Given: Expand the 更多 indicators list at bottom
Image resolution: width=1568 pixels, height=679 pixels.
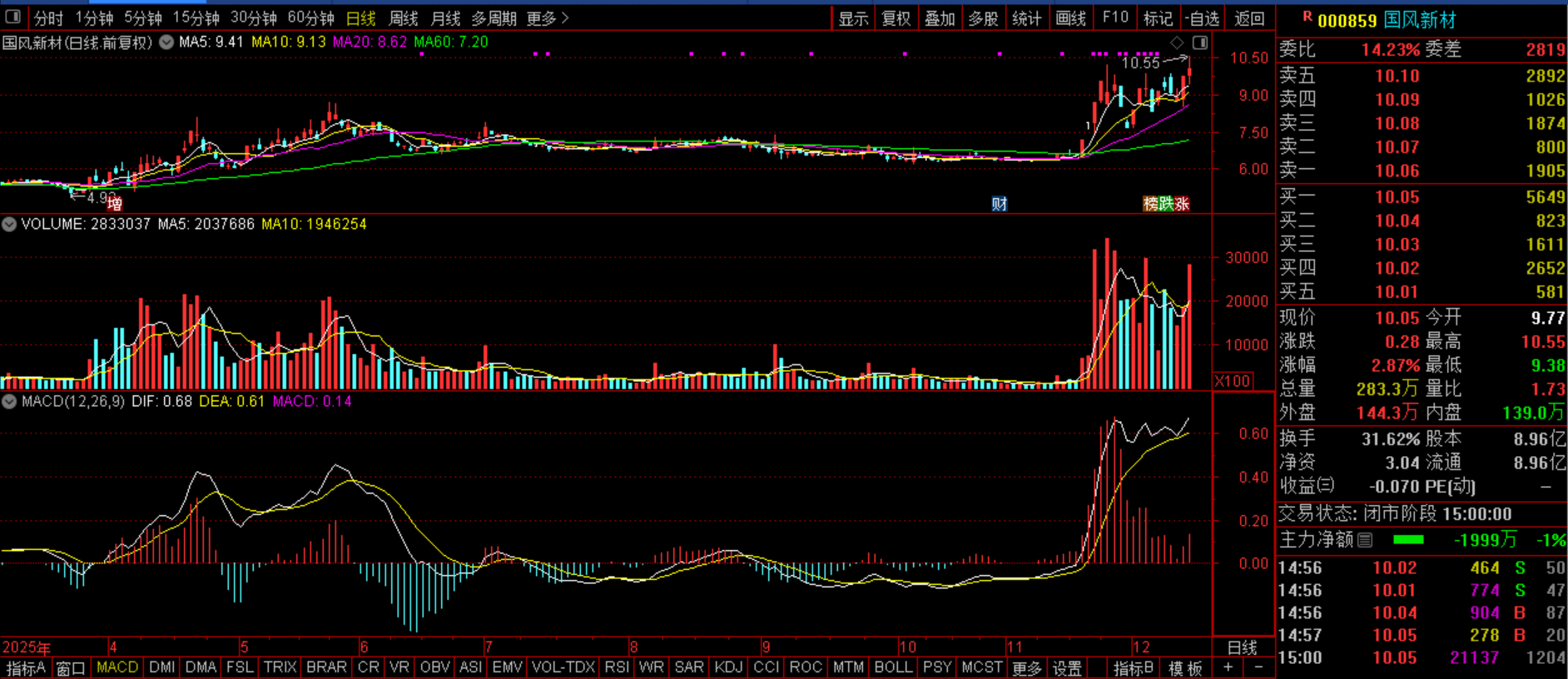Looking at the screenshot, I should (1027, 667).
